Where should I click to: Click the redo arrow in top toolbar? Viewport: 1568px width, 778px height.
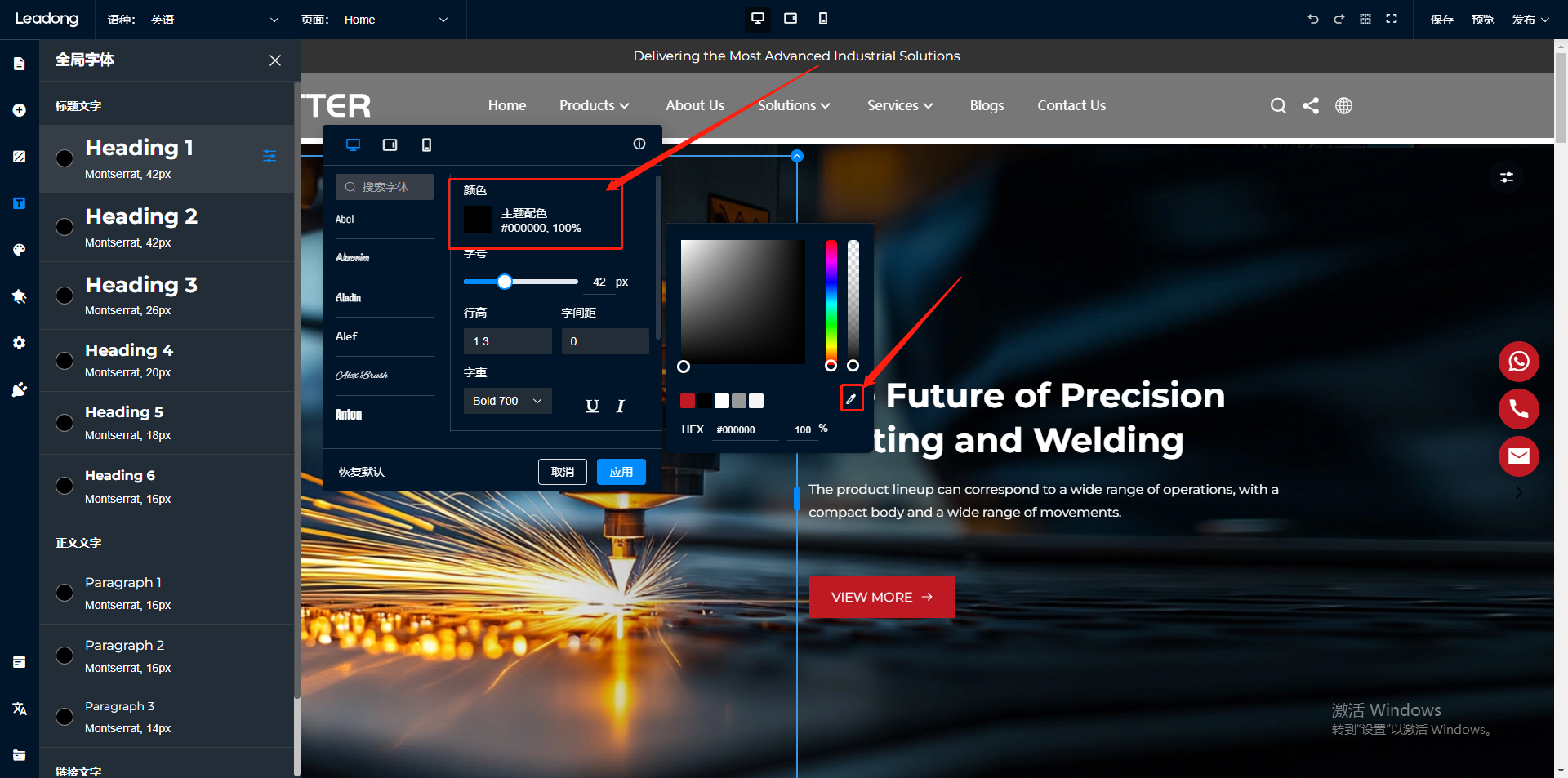[x=1339, y=19]
